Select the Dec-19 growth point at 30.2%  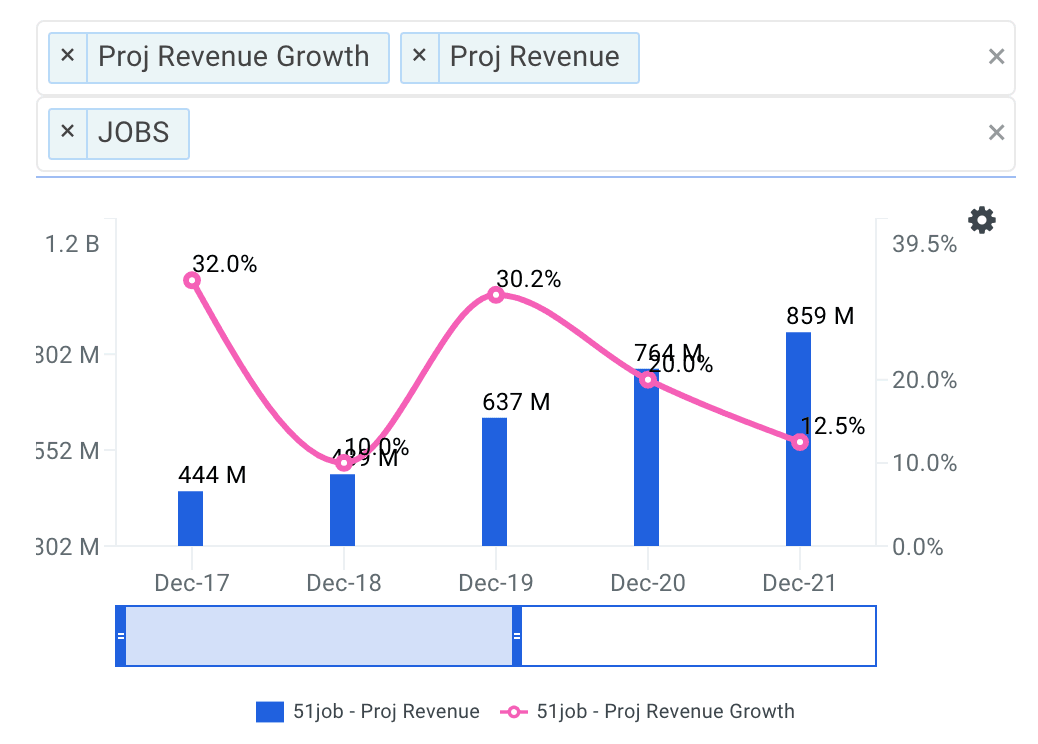point(495,295)
